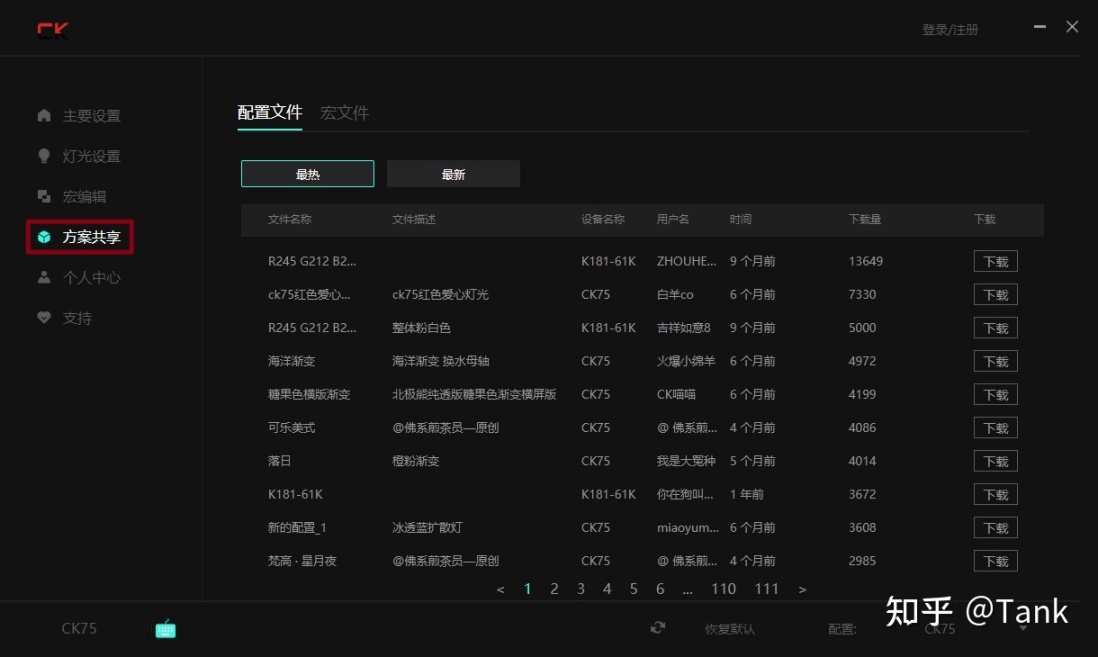Select the 灯光设置 bulb icon
This screenshot has width=1098, height=657.
pos(44,155)
